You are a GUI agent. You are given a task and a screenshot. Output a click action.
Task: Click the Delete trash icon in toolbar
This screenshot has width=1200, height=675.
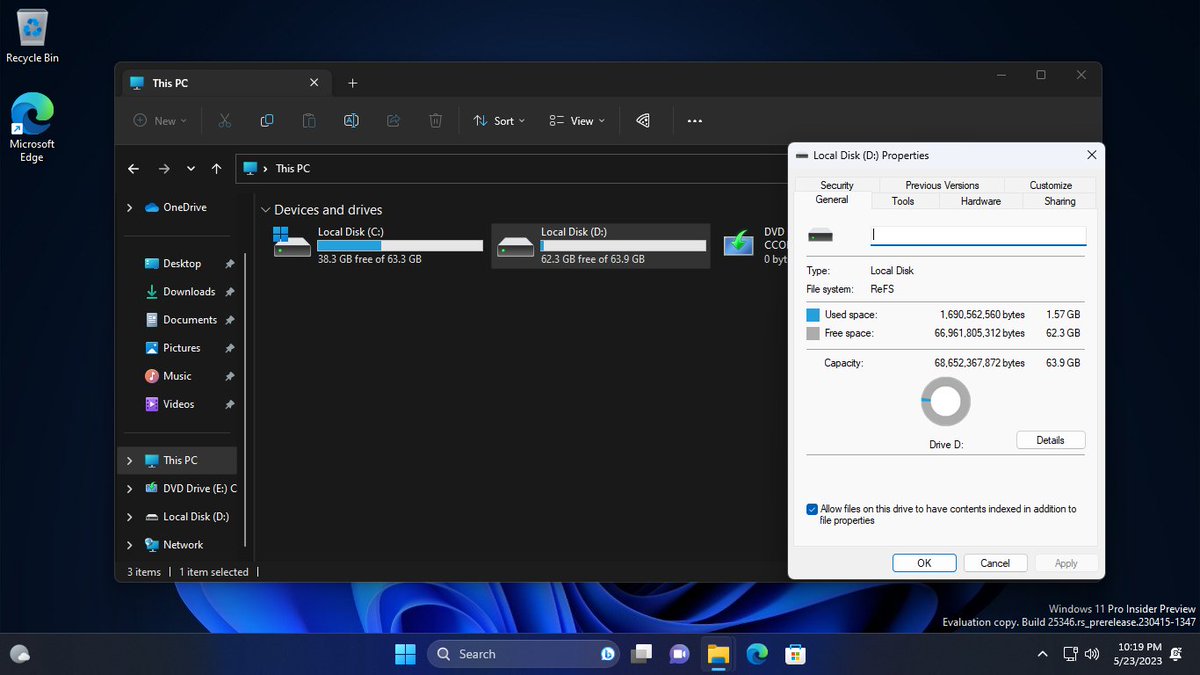pos(435,121)
